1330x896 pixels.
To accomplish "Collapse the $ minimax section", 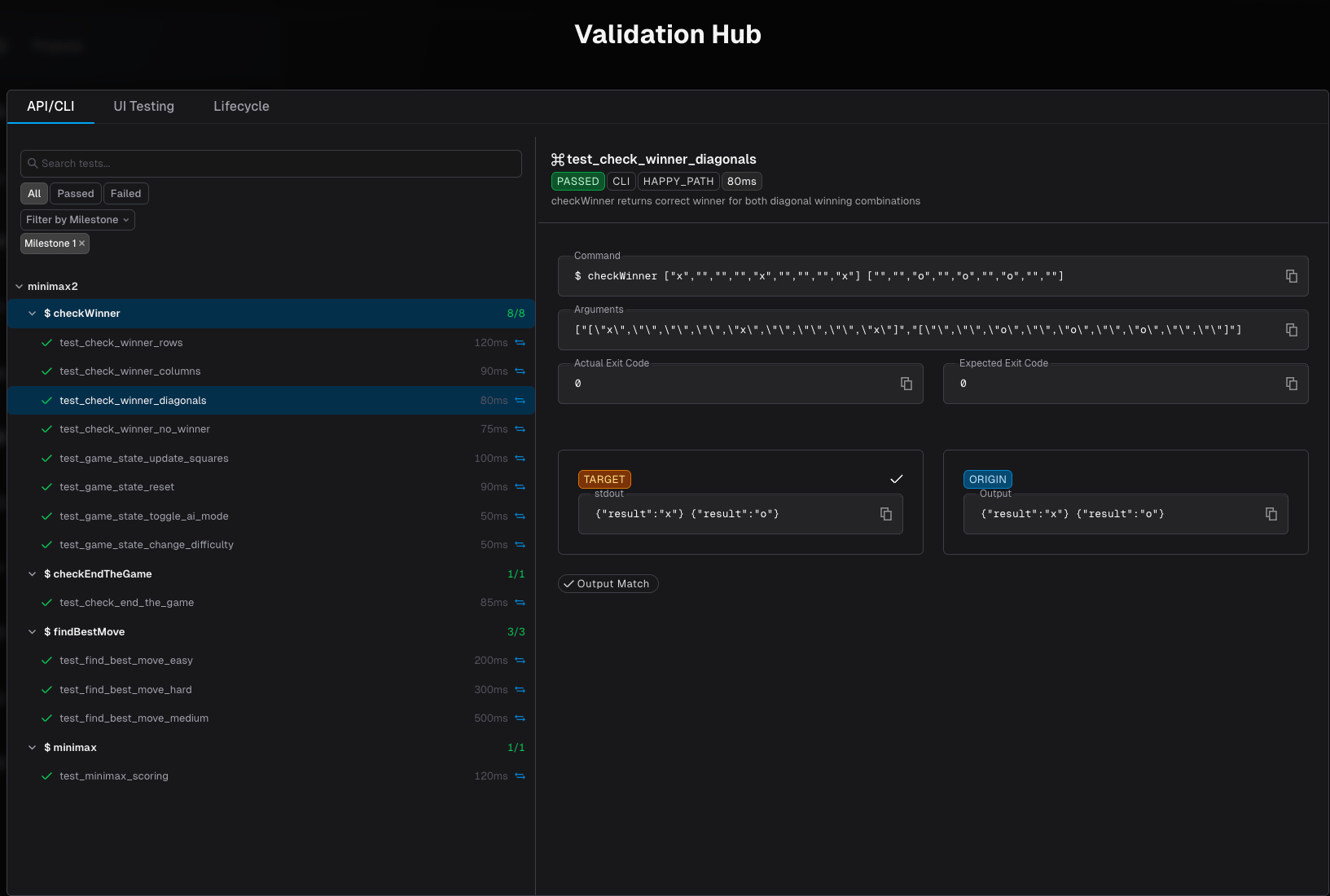I will click(x=32, y=748).
